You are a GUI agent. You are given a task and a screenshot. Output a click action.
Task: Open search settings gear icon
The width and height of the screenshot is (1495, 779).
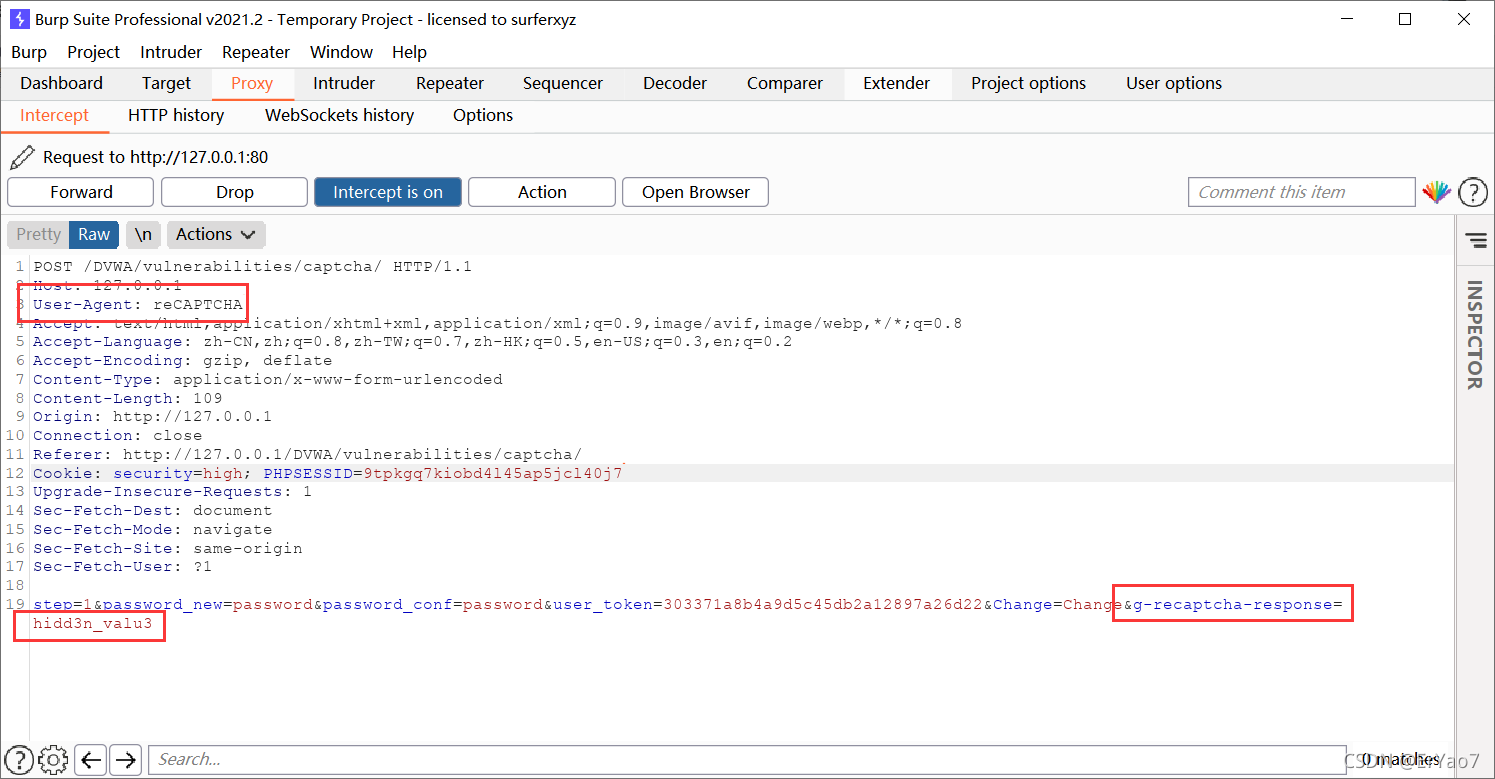click(54, 759)
